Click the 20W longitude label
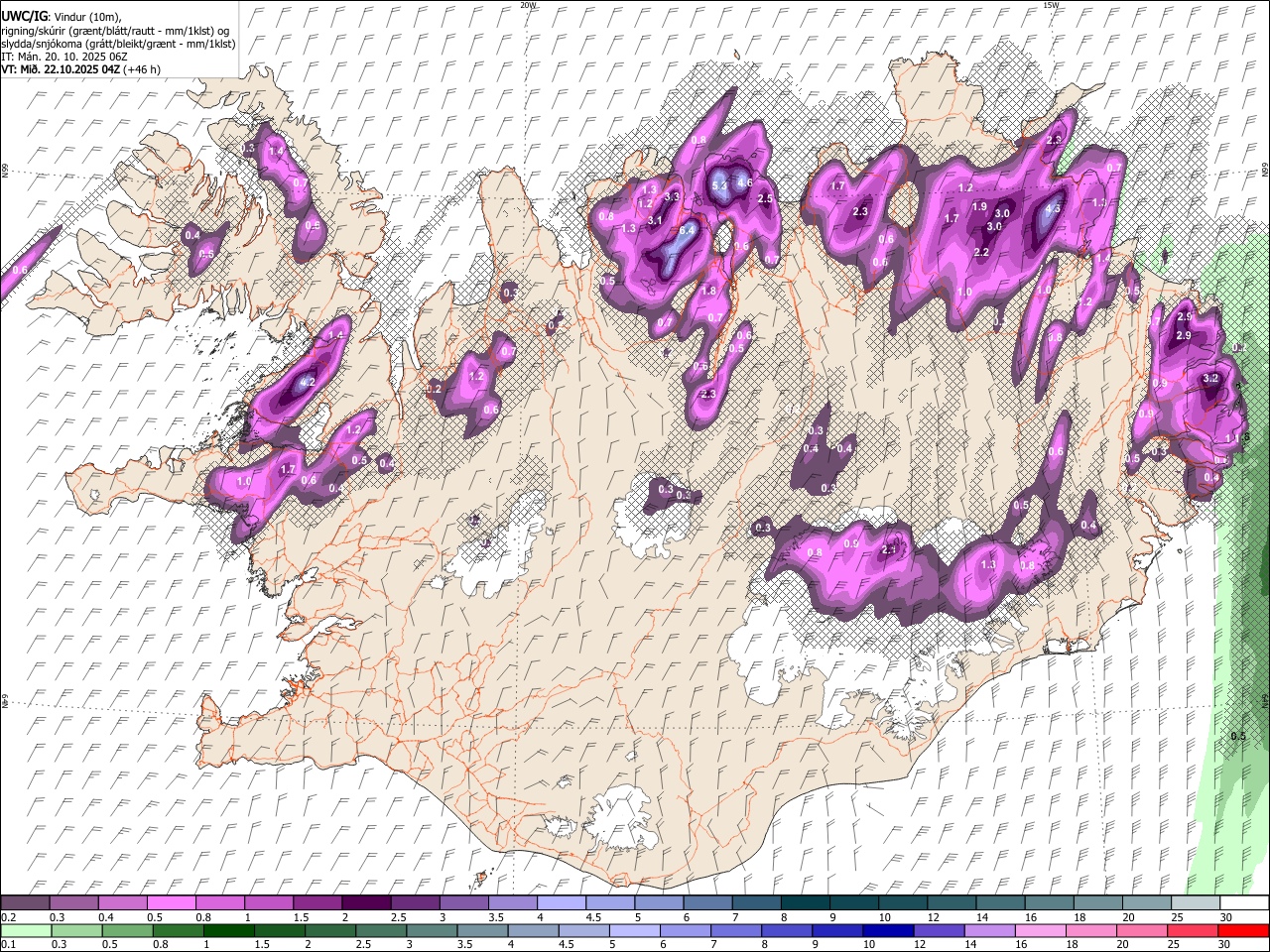1270x952 pixels. pos(528,5)
